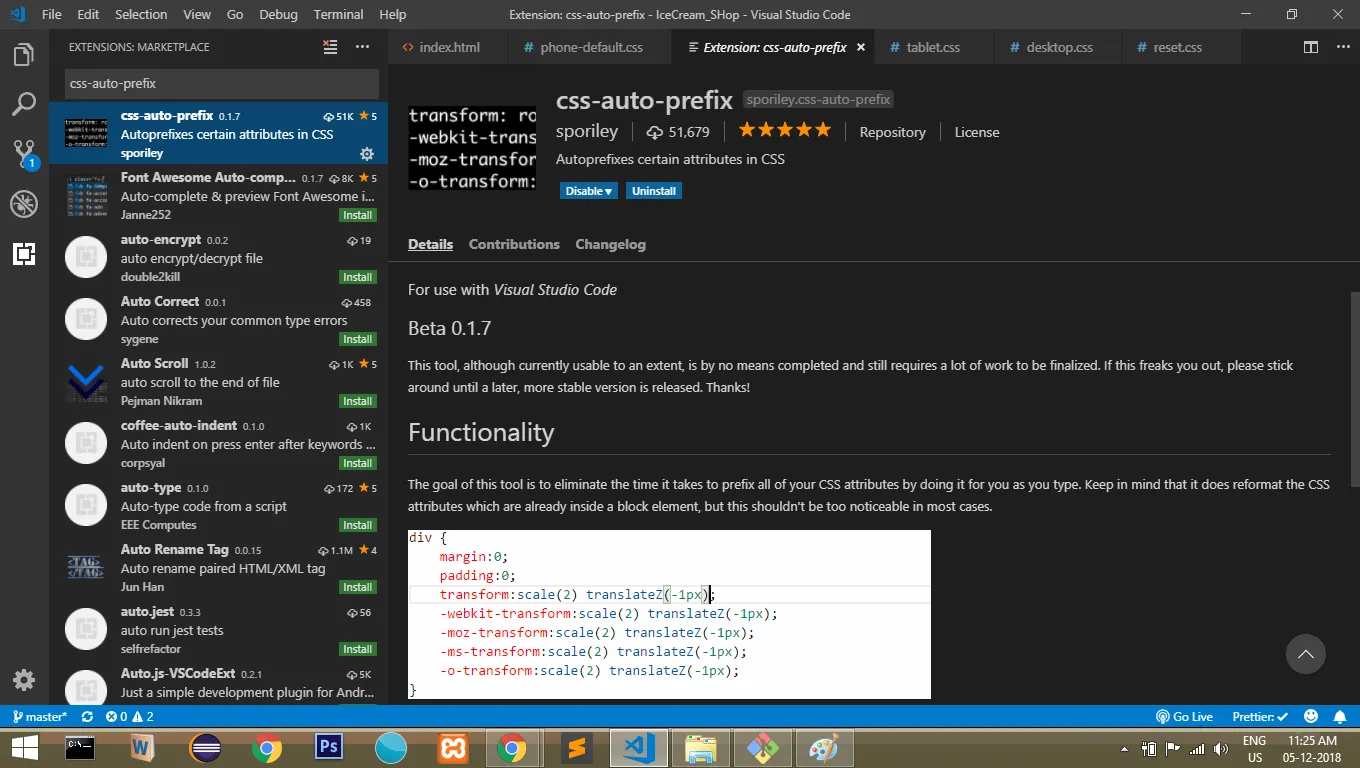Click the css-auto-prefix extension logo image

click(x=472, y=147)
